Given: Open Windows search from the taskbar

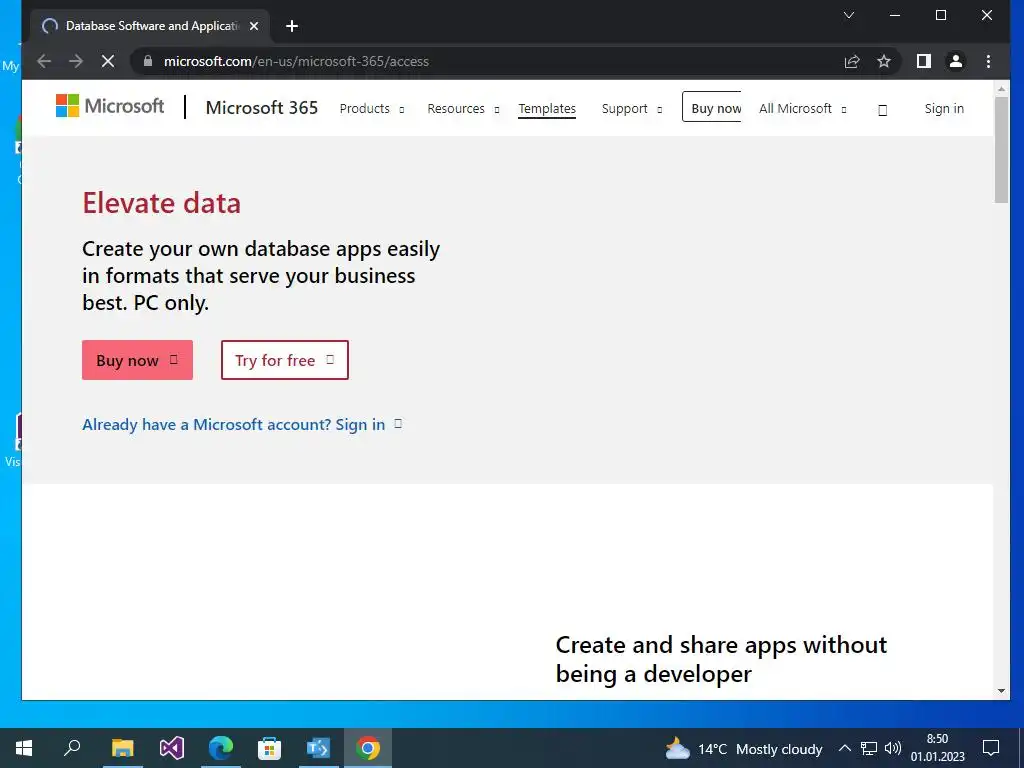Looking at the screenshot, I should point(72,748).
